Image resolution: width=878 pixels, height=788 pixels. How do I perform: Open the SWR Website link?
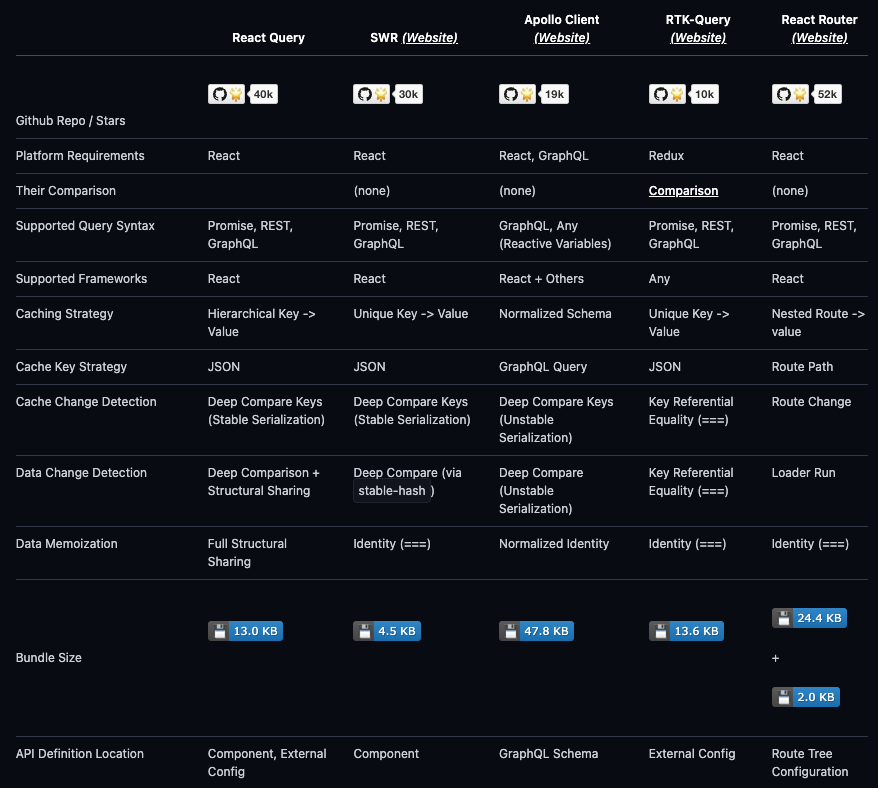(430, 38)
